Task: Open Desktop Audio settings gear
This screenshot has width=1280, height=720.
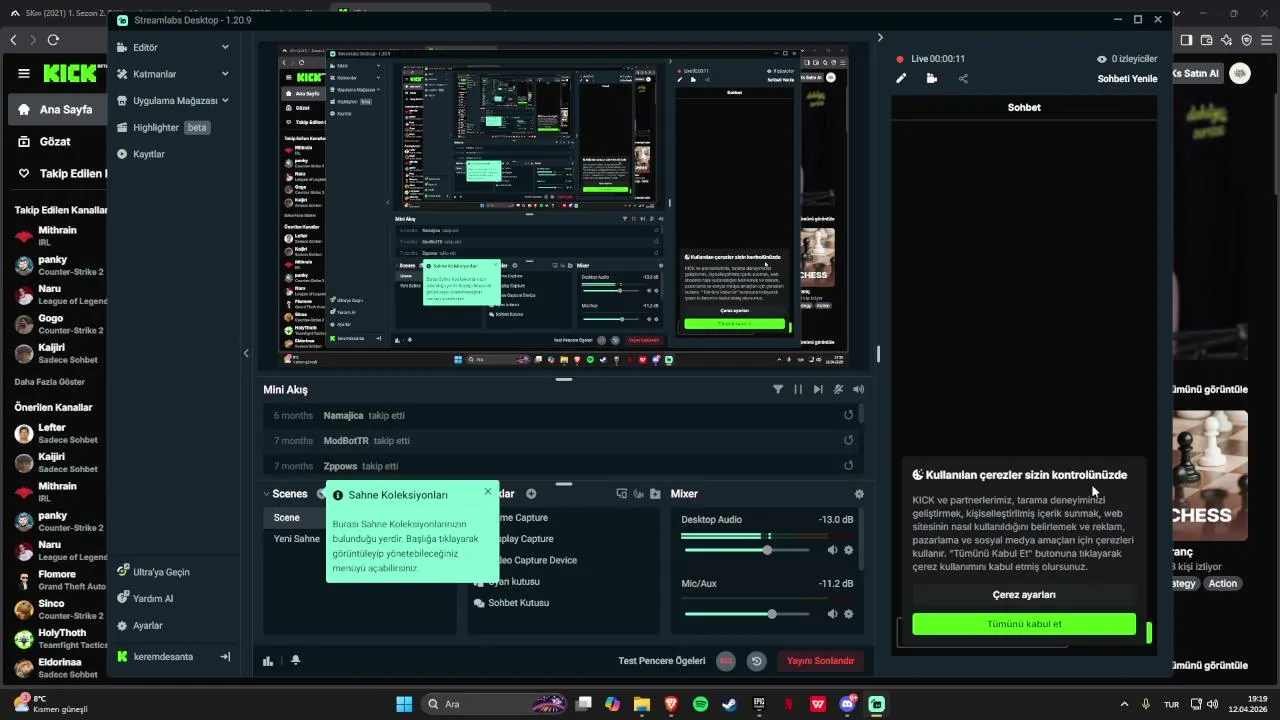Action: pos(849,550)
